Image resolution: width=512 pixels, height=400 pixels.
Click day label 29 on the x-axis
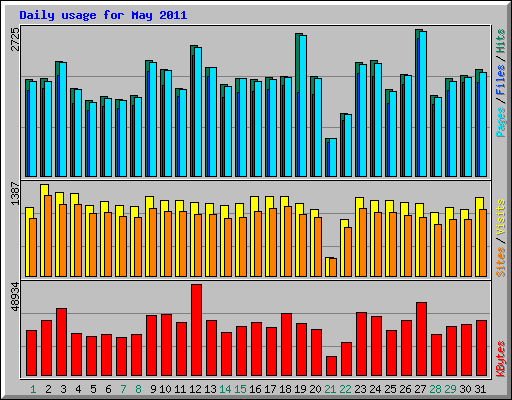point(450,389)
